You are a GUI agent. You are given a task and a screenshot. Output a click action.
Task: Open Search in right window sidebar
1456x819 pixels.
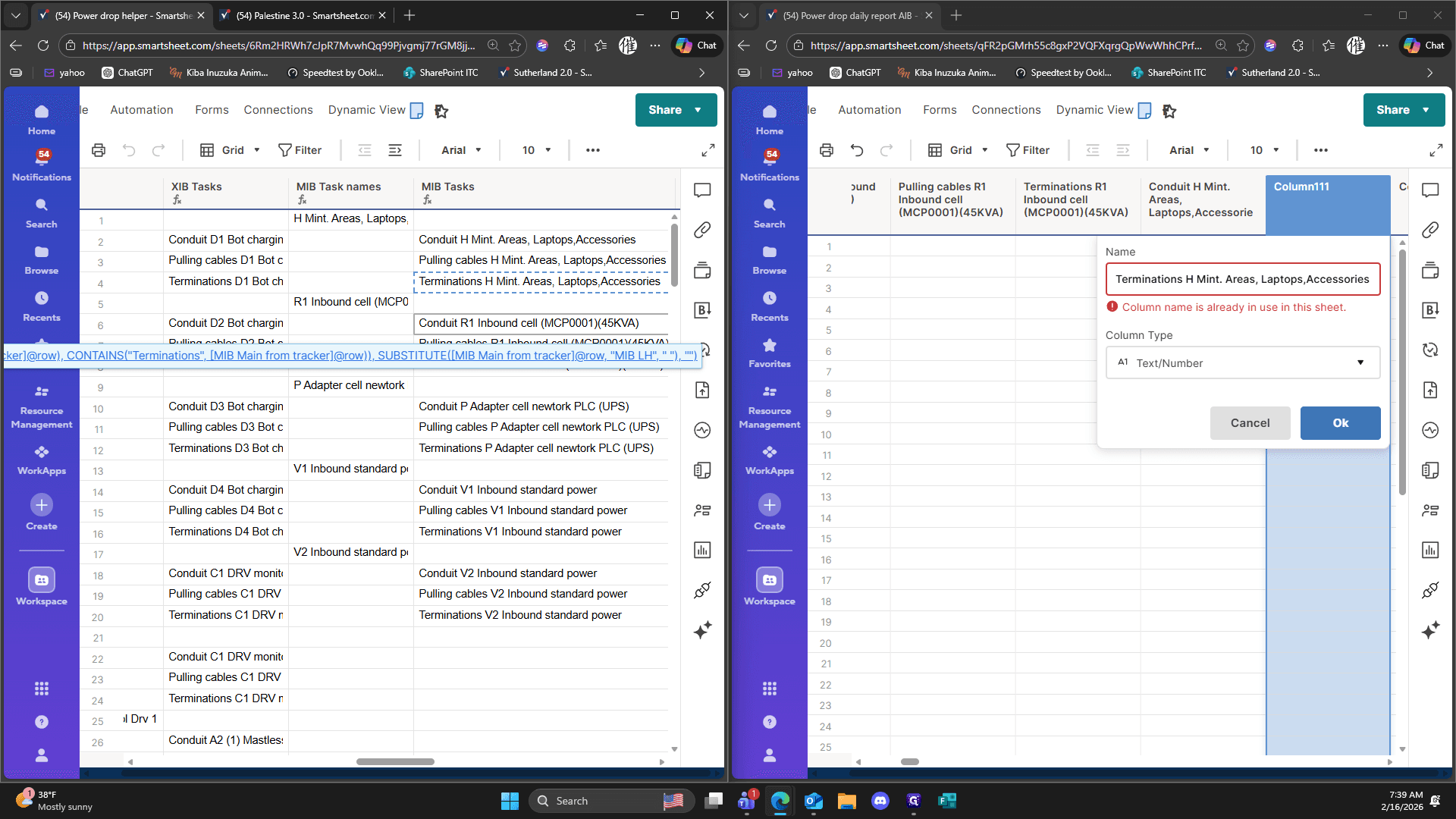[x=770, y=213]
